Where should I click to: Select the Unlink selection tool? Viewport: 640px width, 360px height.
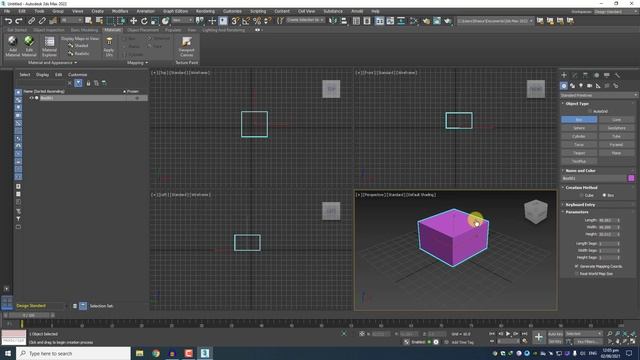42,21
